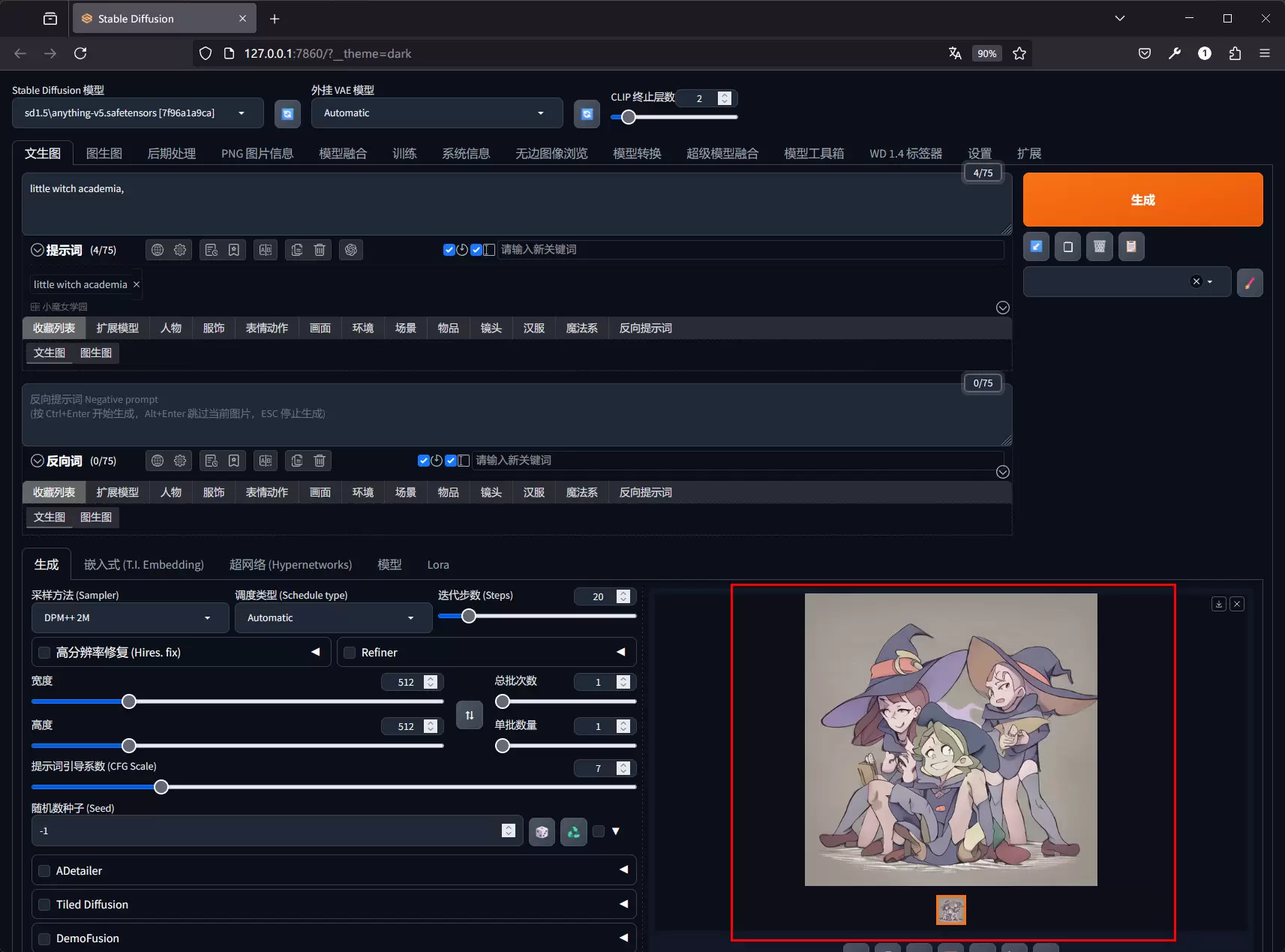Select the generated image thumbnail below preview
The image size is (1285, 952).
(950, 910)
